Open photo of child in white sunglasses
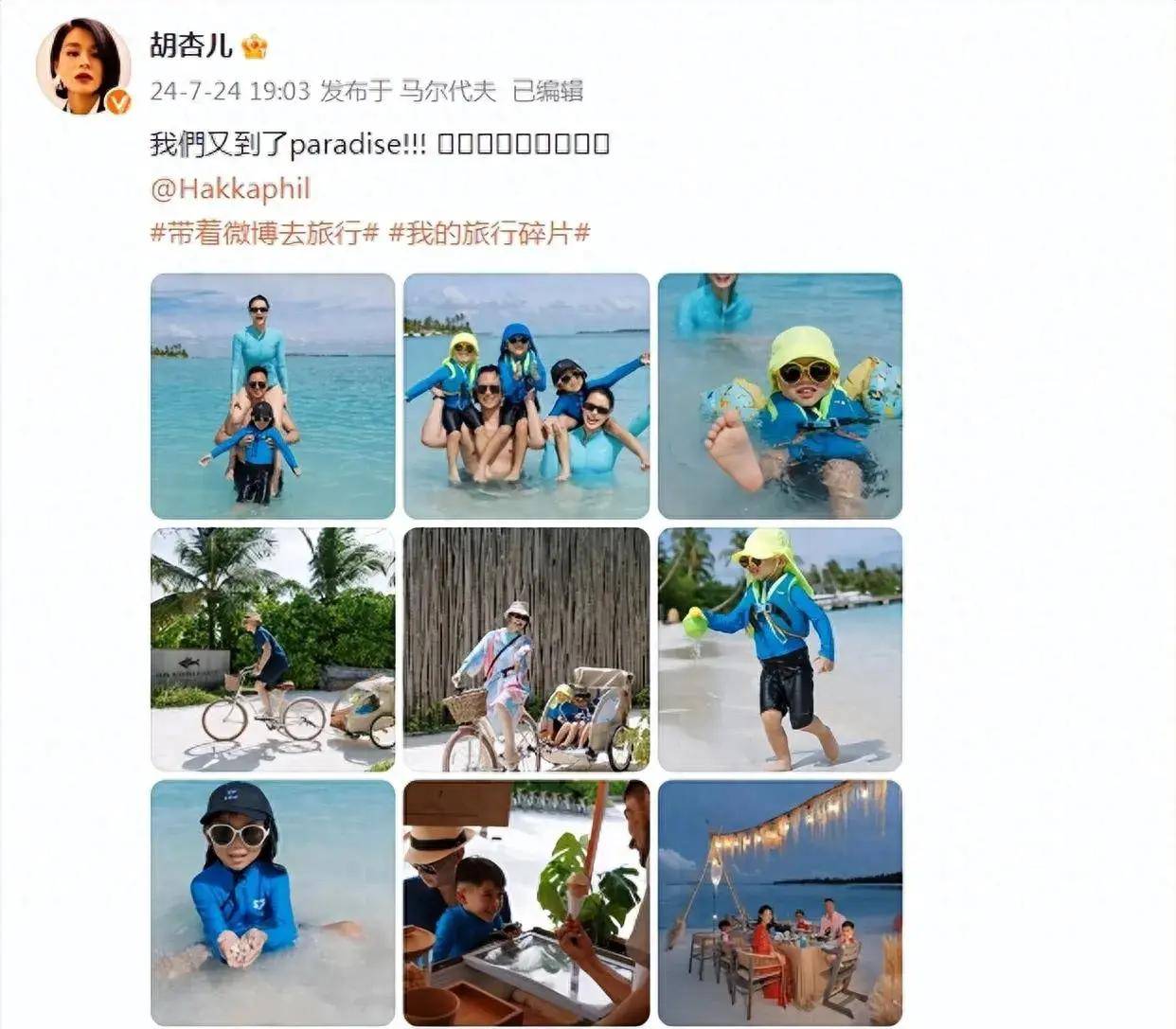The image size is (1176, 1029). point(273,903)
